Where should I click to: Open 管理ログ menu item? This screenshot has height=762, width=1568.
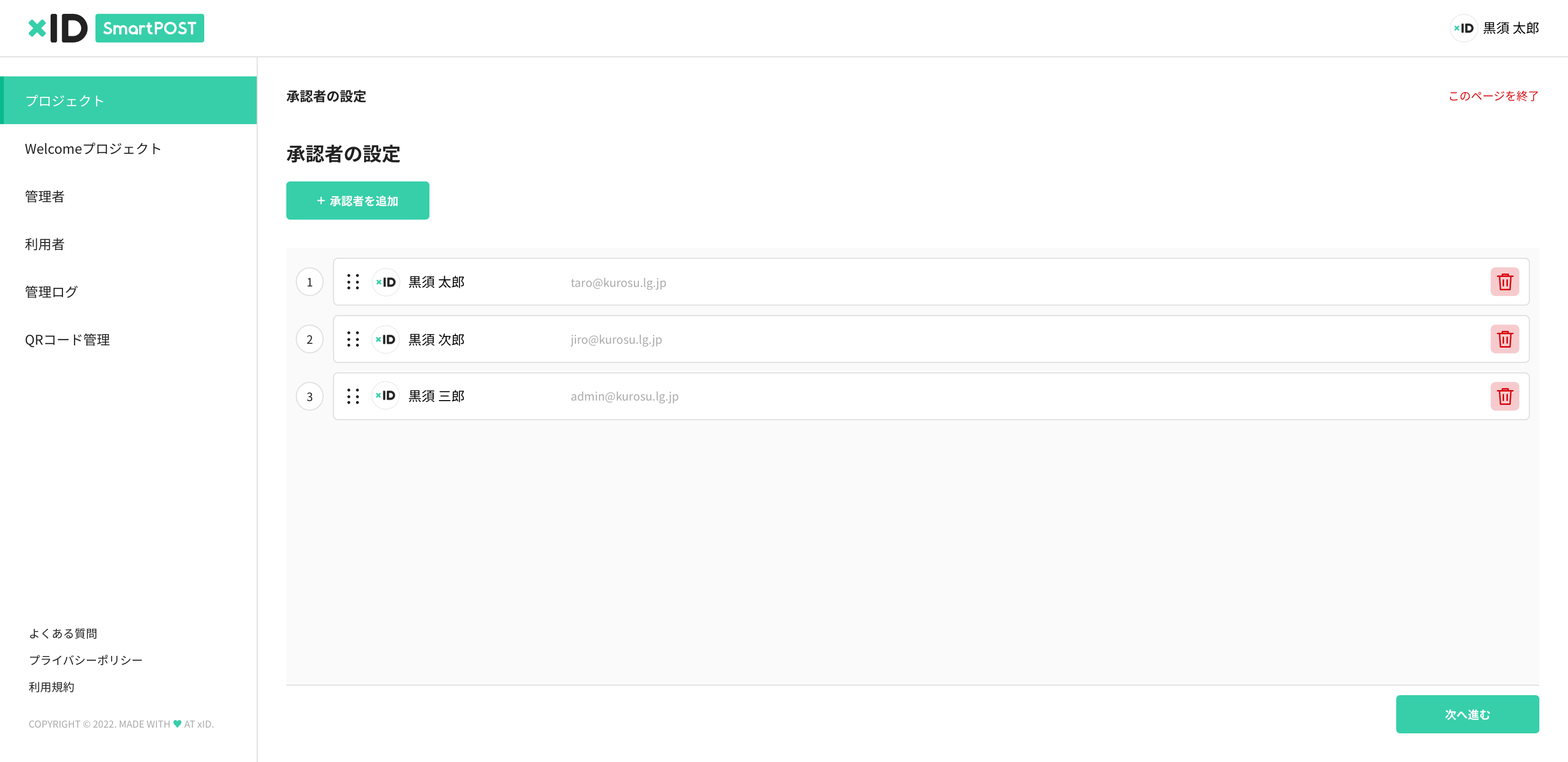(51, 292)
